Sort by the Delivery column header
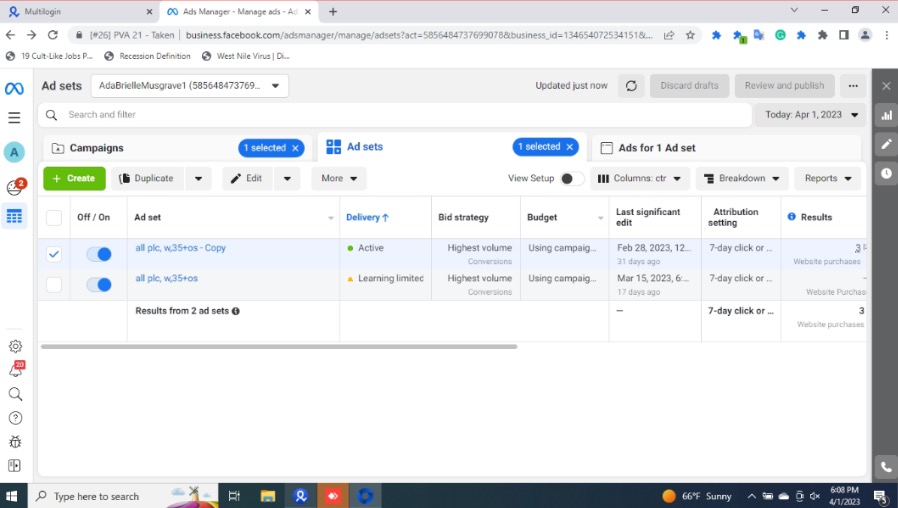Image resolution: width=898 pixels, height=508 pixels. 367,217
